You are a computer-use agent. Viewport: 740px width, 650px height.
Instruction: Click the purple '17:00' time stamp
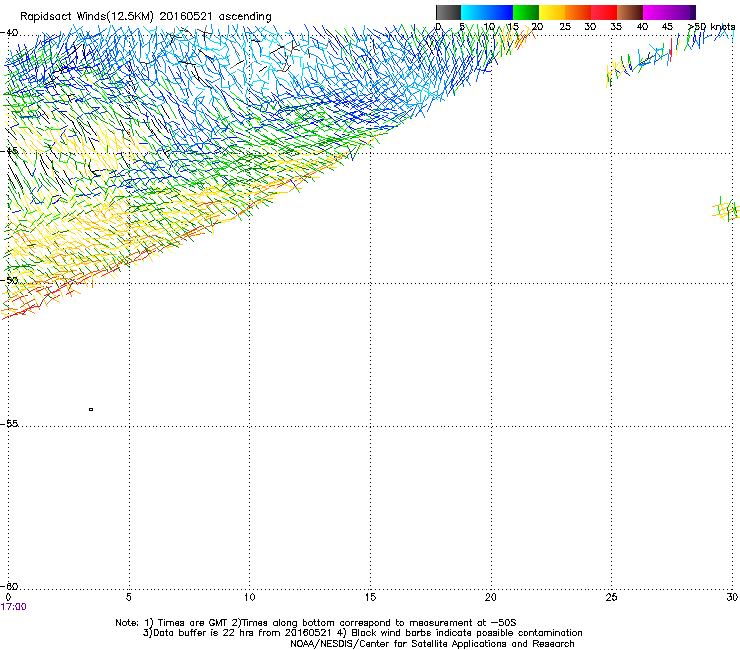[14, 607]
